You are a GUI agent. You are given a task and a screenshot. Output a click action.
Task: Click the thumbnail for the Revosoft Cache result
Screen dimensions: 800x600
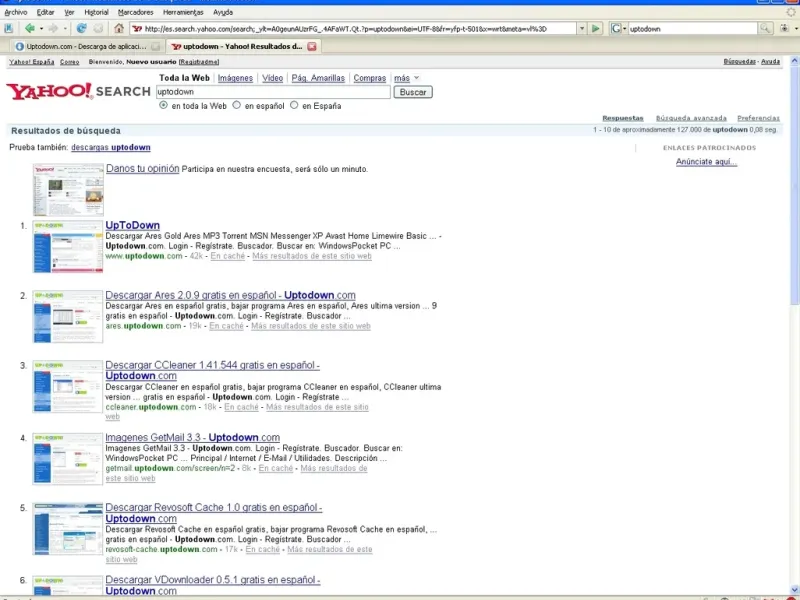tap(68, 529)
